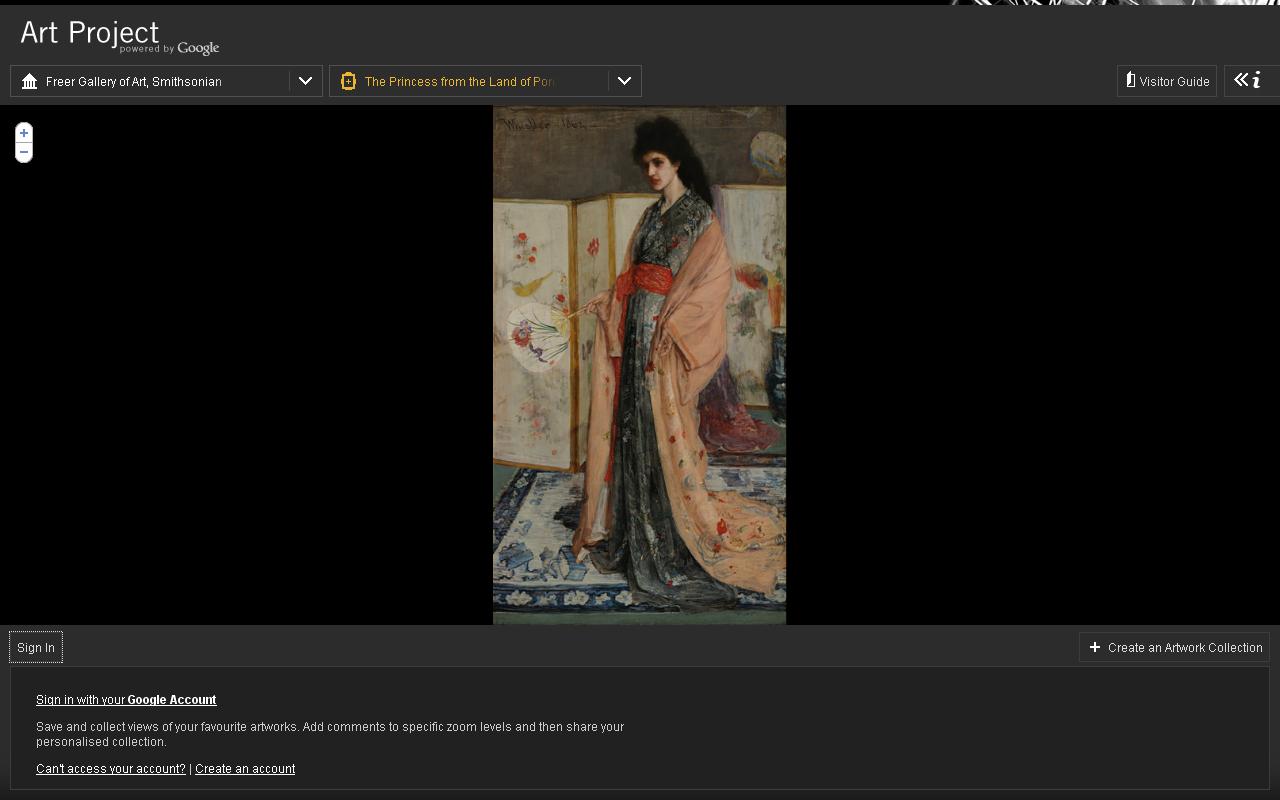Click the Visitor Guide booklet icon
This screenshot has width=1280, height=800.
[1131, 80]
